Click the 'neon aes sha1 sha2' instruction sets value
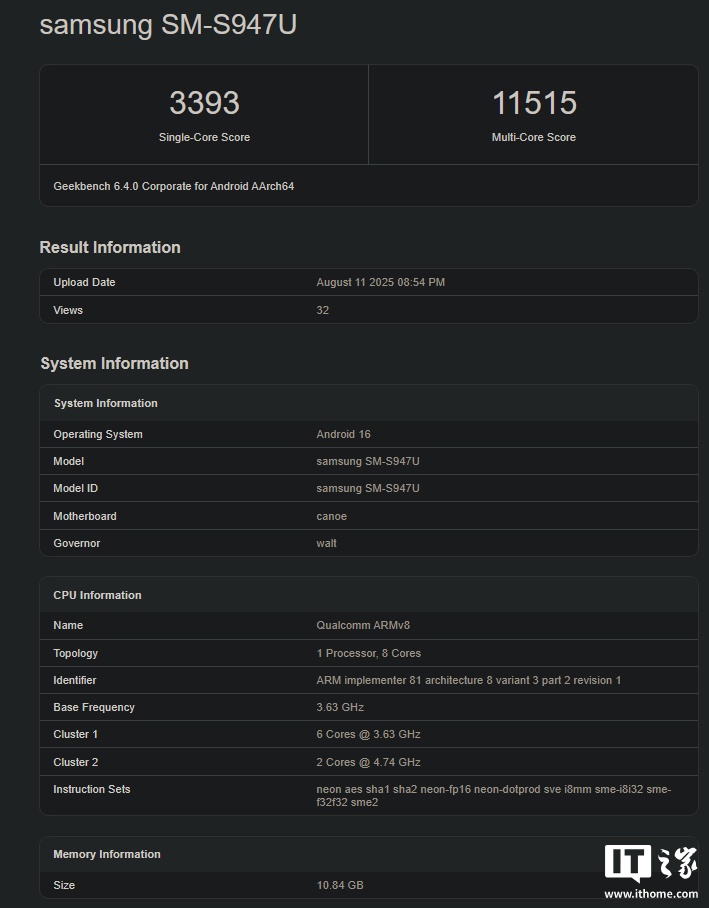This screenshot has height=908, width=709. coord(494,796)
